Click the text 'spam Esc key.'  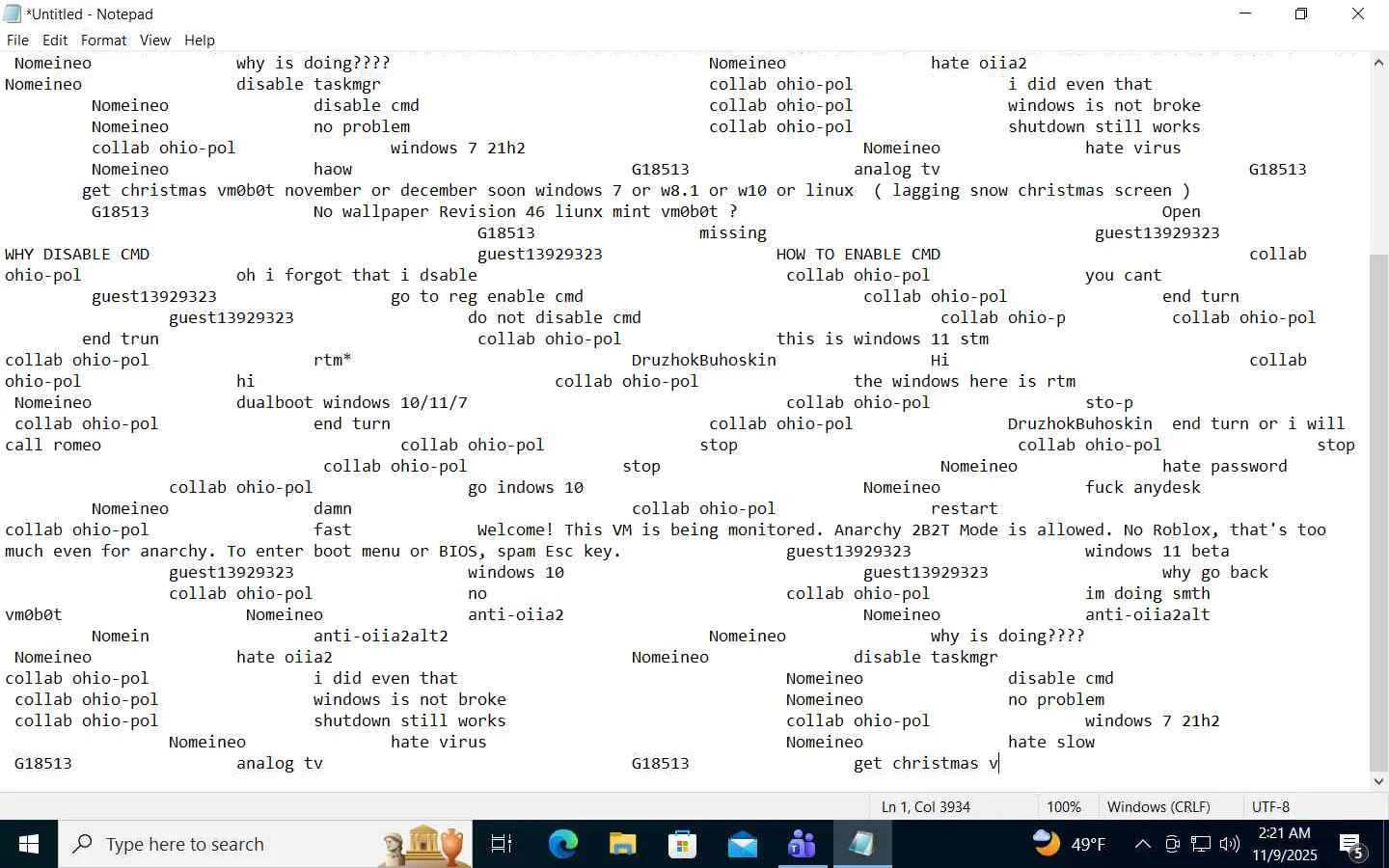pos(559,552)
